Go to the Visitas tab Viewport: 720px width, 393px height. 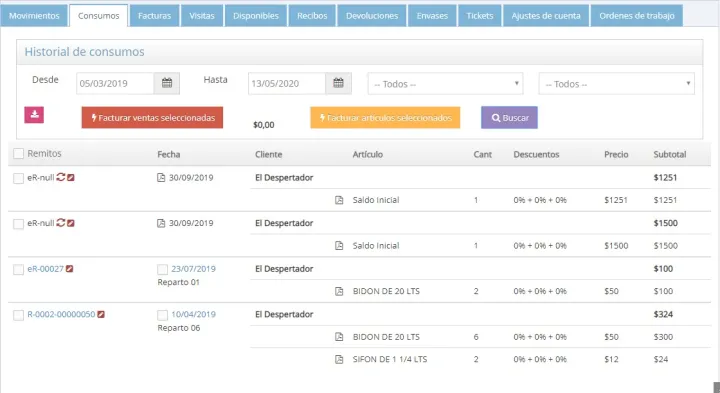coord(202,16)
